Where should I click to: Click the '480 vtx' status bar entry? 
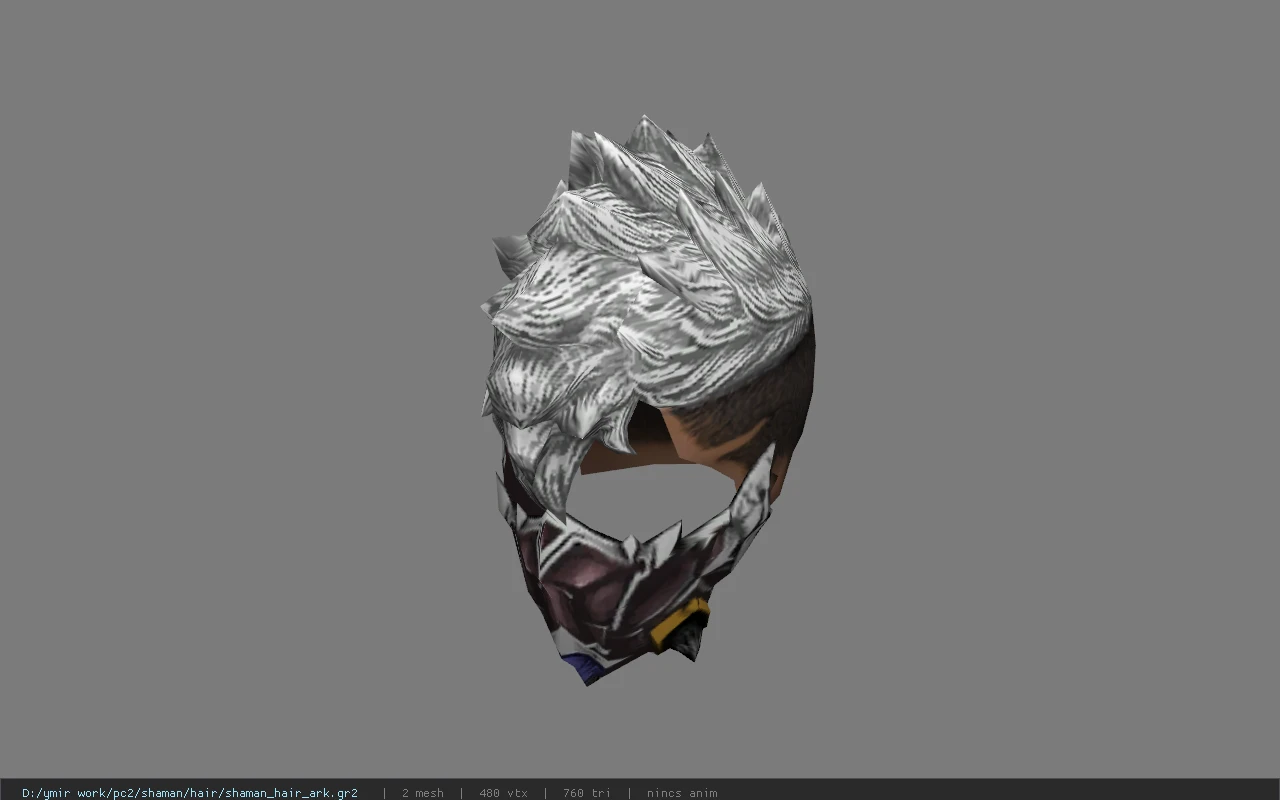[503, 793]
